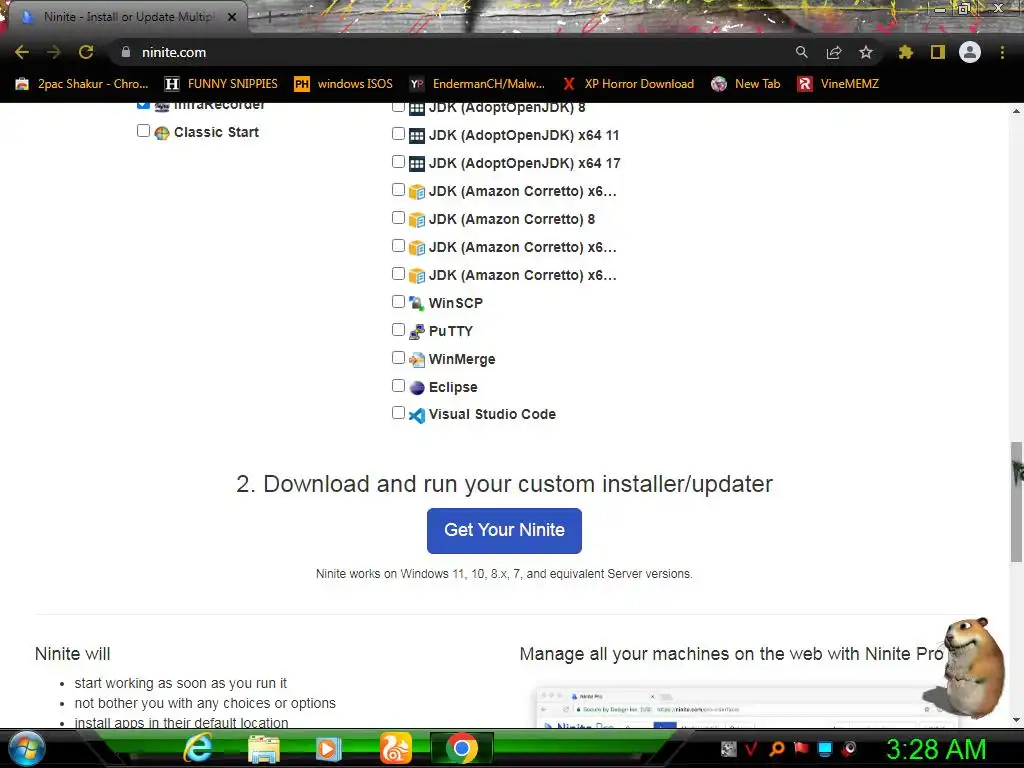This screenshot has height=768, width=1024.
Task: View site info via the lock icon
Action: (x=126, y=52)
